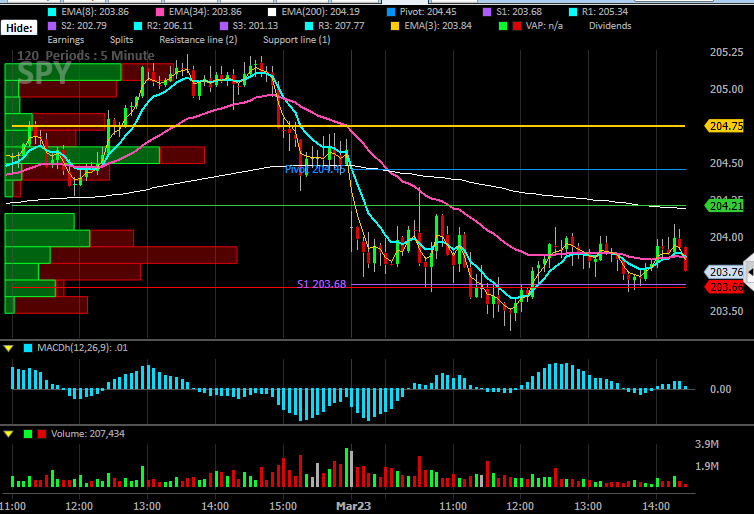Select the red 203.66 support price tag
754x514 pixels.
pyautogui.click(x=724, y=287)
